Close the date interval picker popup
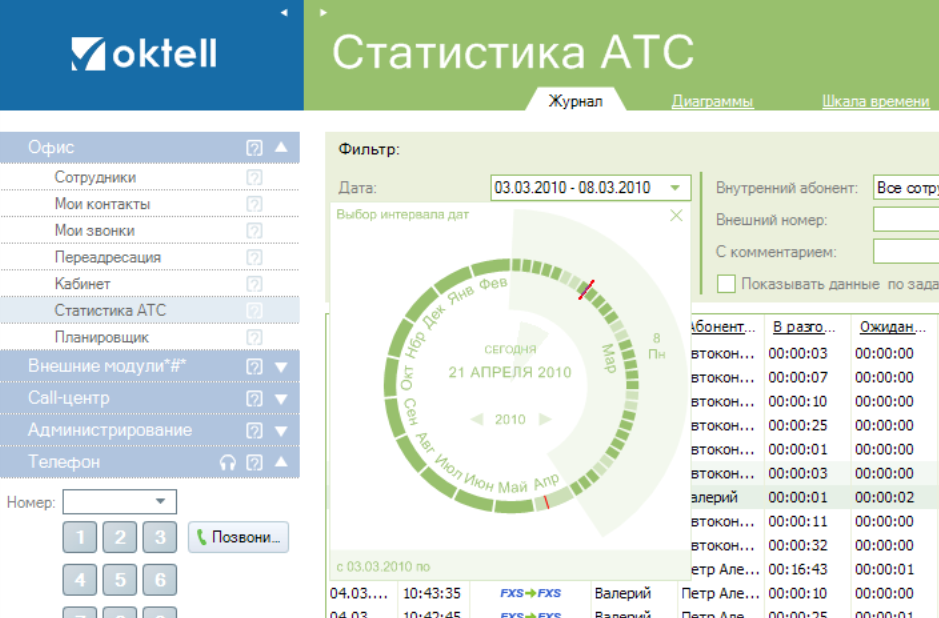 click(x=676, y=215)
